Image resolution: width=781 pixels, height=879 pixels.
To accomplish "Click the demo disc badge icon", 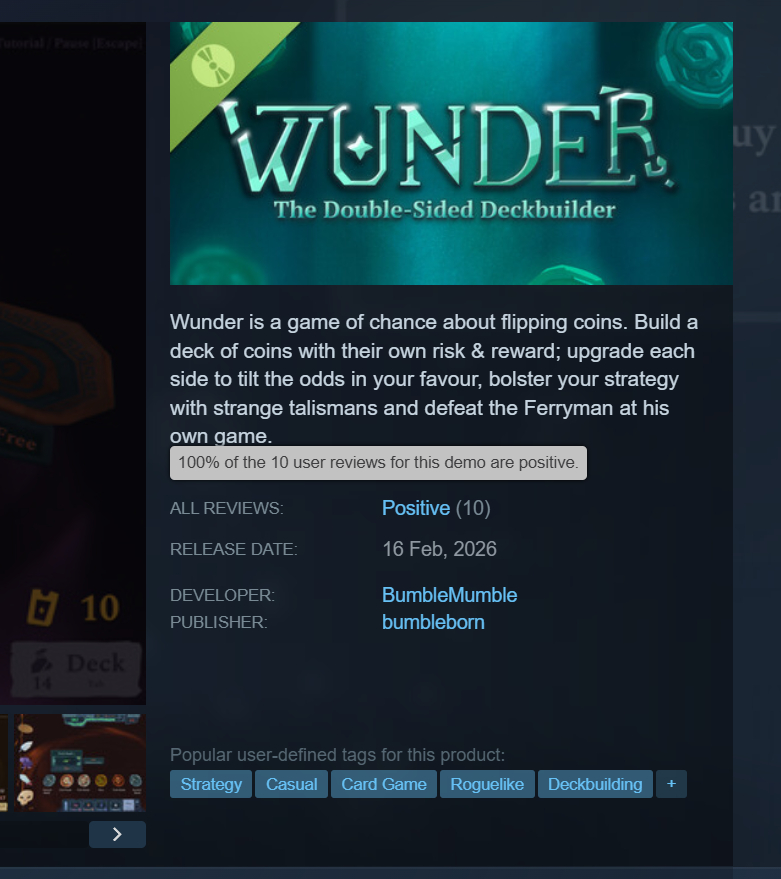I will click(213, 66).
